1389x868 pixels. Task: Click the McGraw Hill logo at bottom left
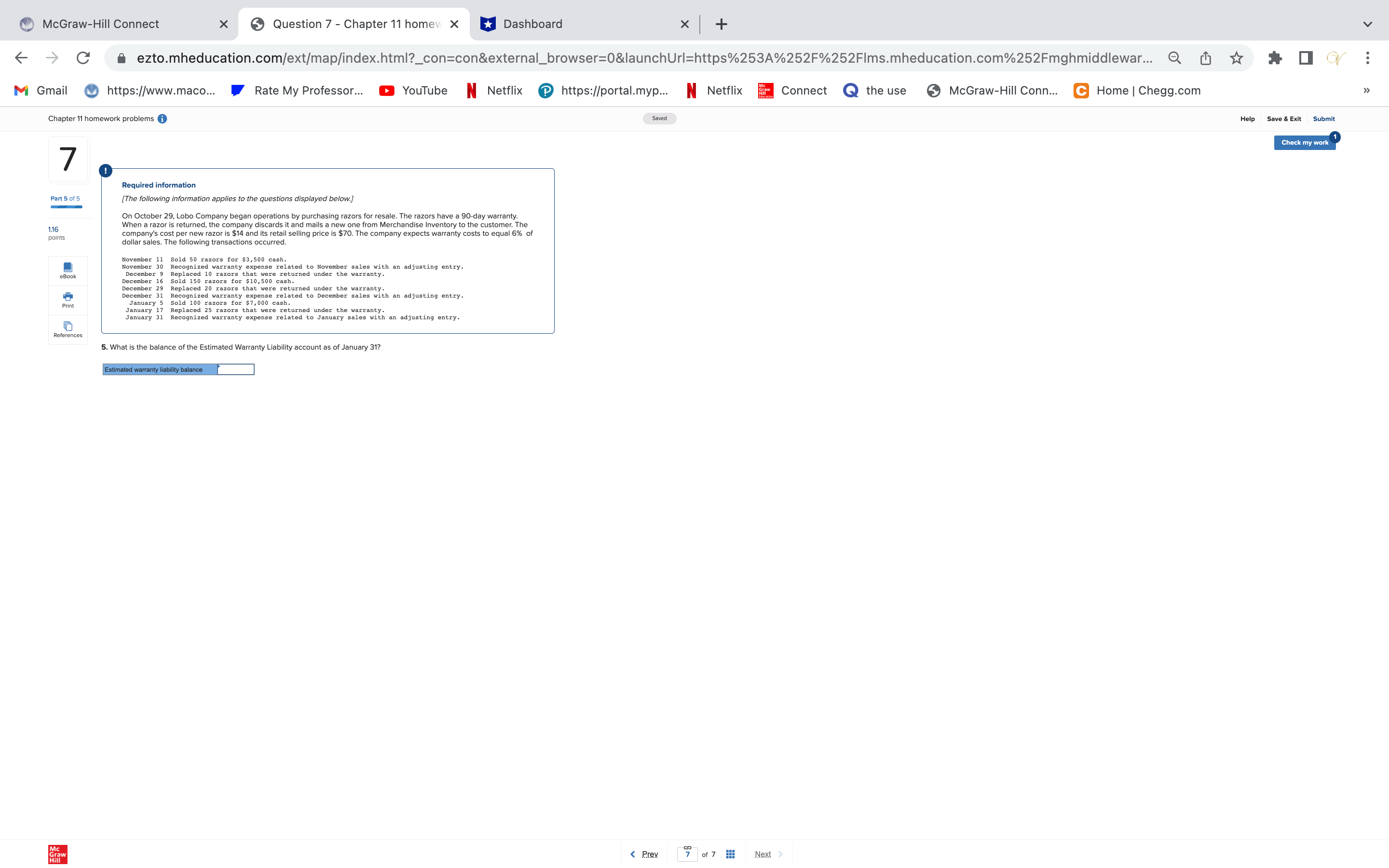(x=56, y=854)
